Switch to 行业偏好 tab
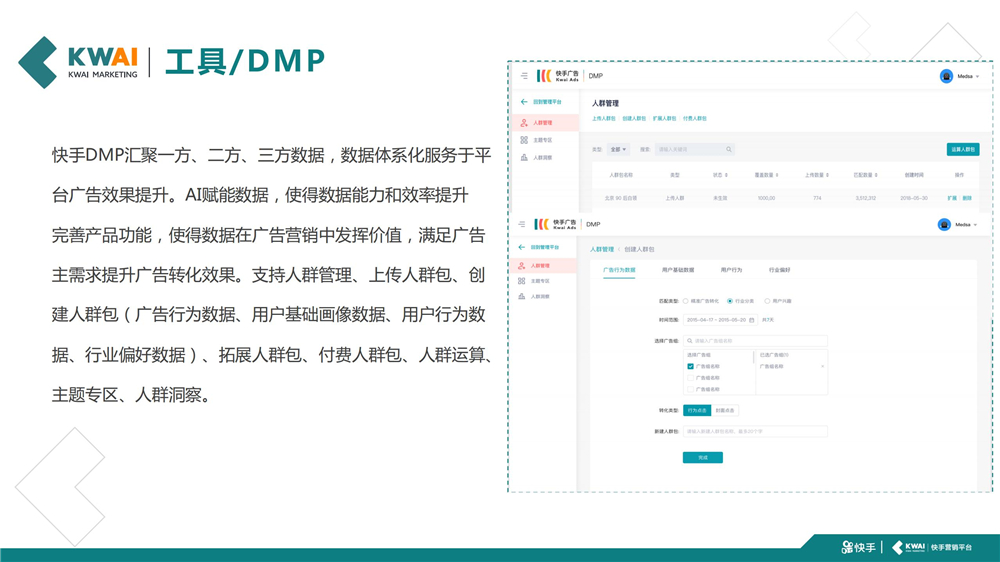 coord(779,270)
